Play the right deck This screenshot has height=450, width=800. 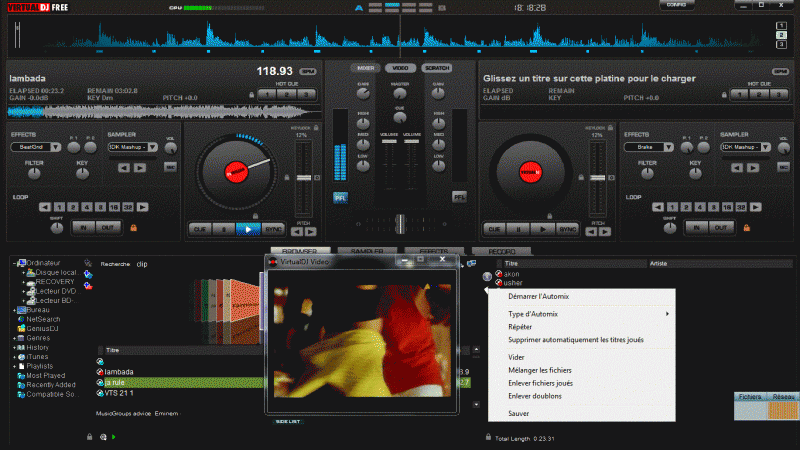click(542, 230)
